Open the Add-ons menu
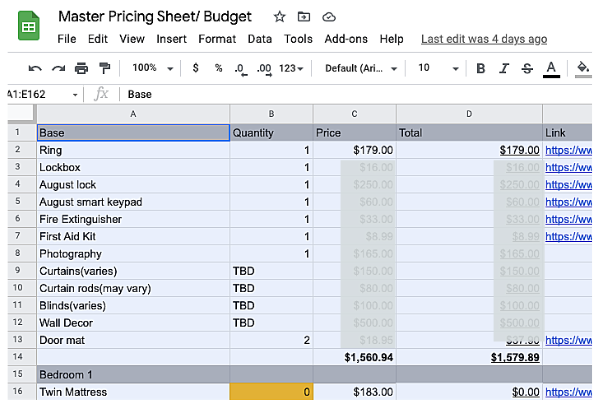This screenshot has width=600, height=400. point(346,39)
